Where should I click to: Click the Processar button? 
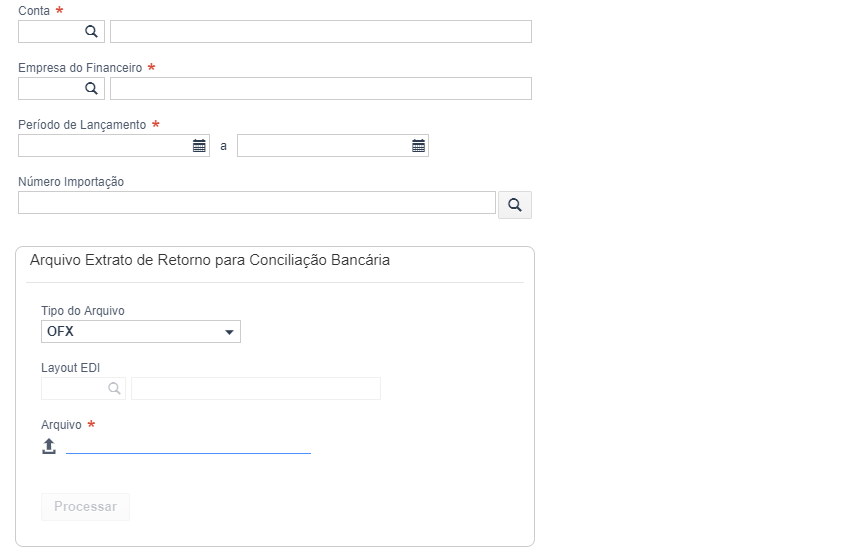[86, 507]
